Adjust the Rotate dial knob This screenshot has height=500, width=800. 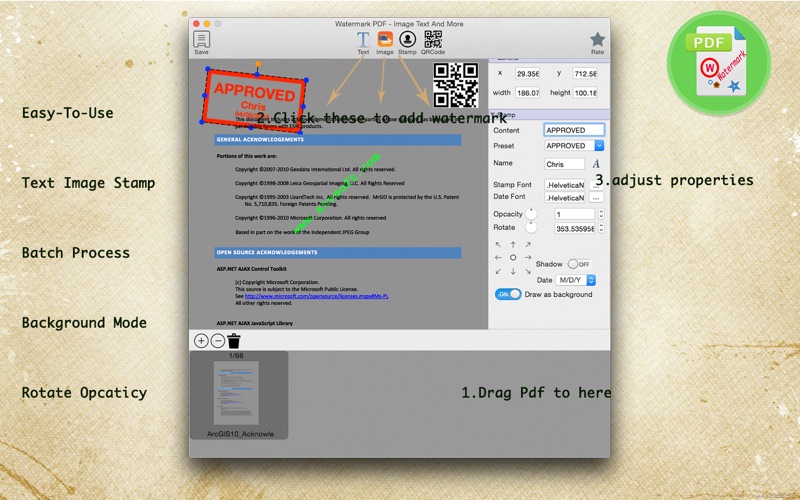point(531,228)
